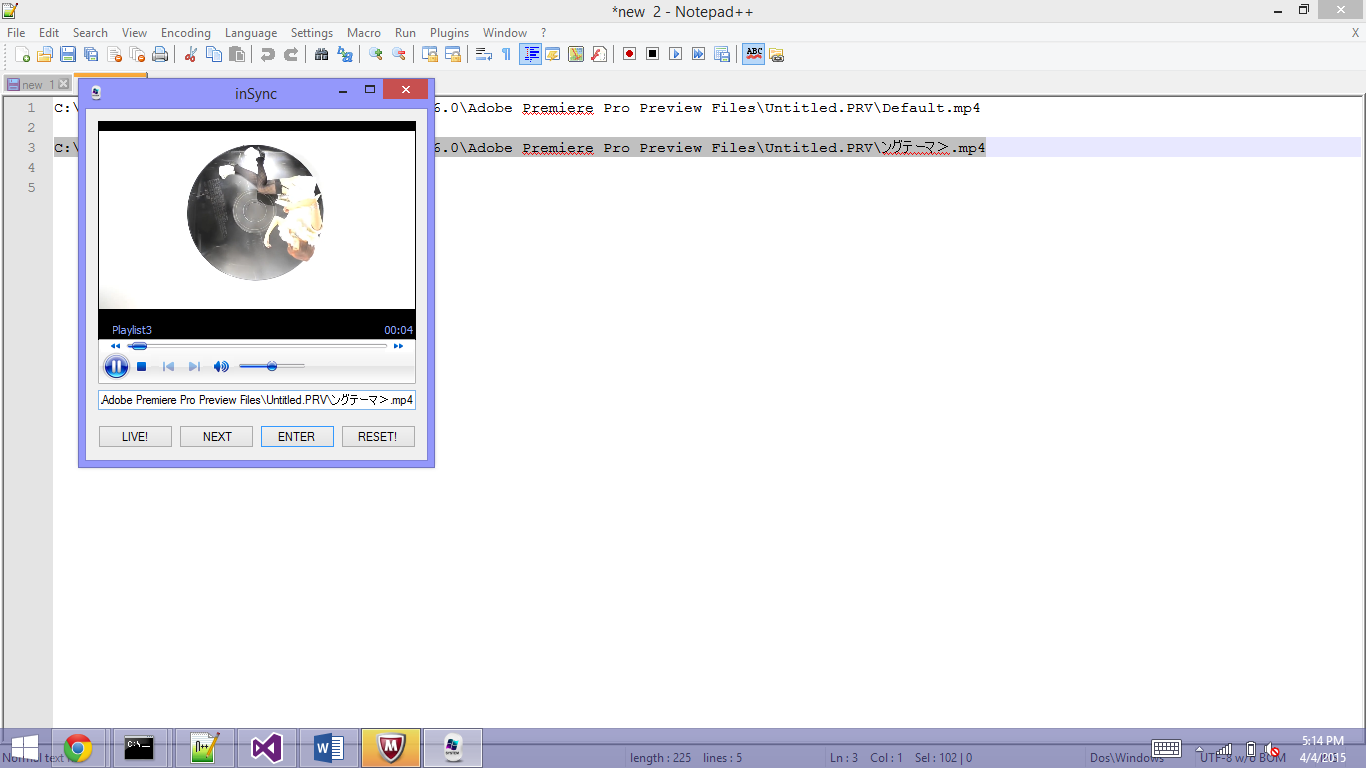Click line 1 ending with Default.mp4
1366x768 pixels.
point(706,107)
